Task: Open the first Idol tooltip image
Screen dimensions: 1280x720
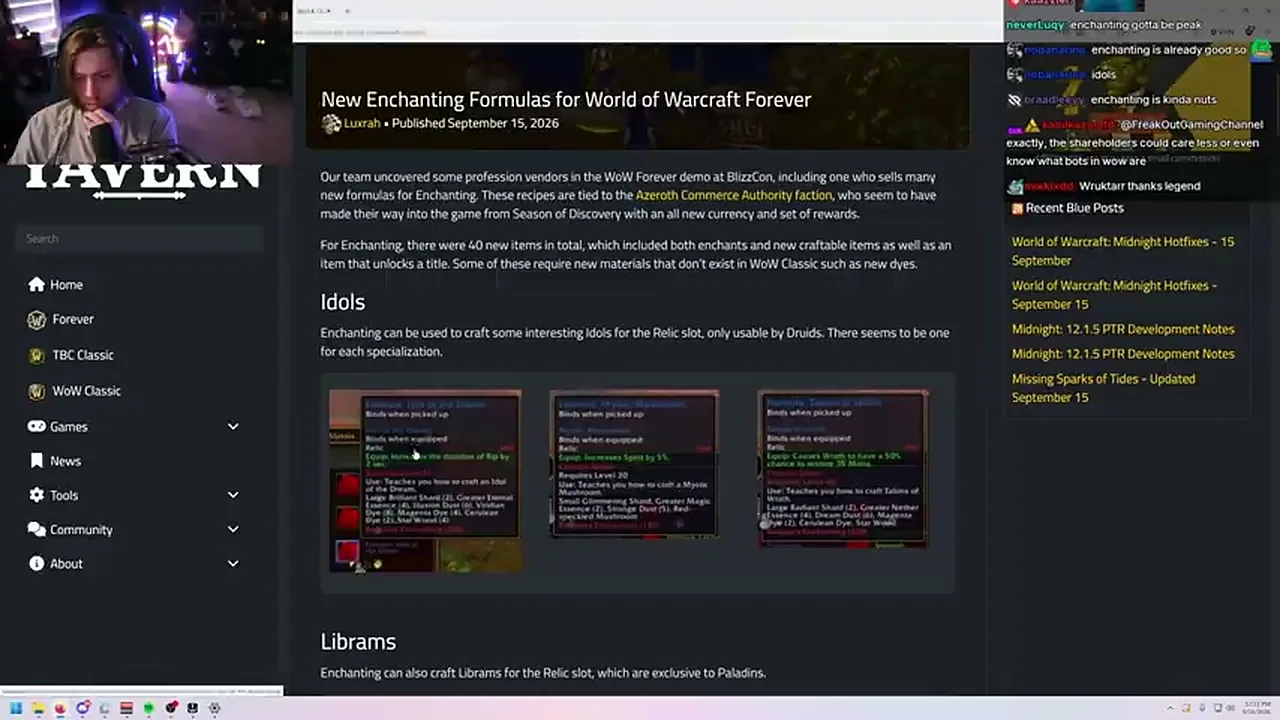Action: point(425,481)
